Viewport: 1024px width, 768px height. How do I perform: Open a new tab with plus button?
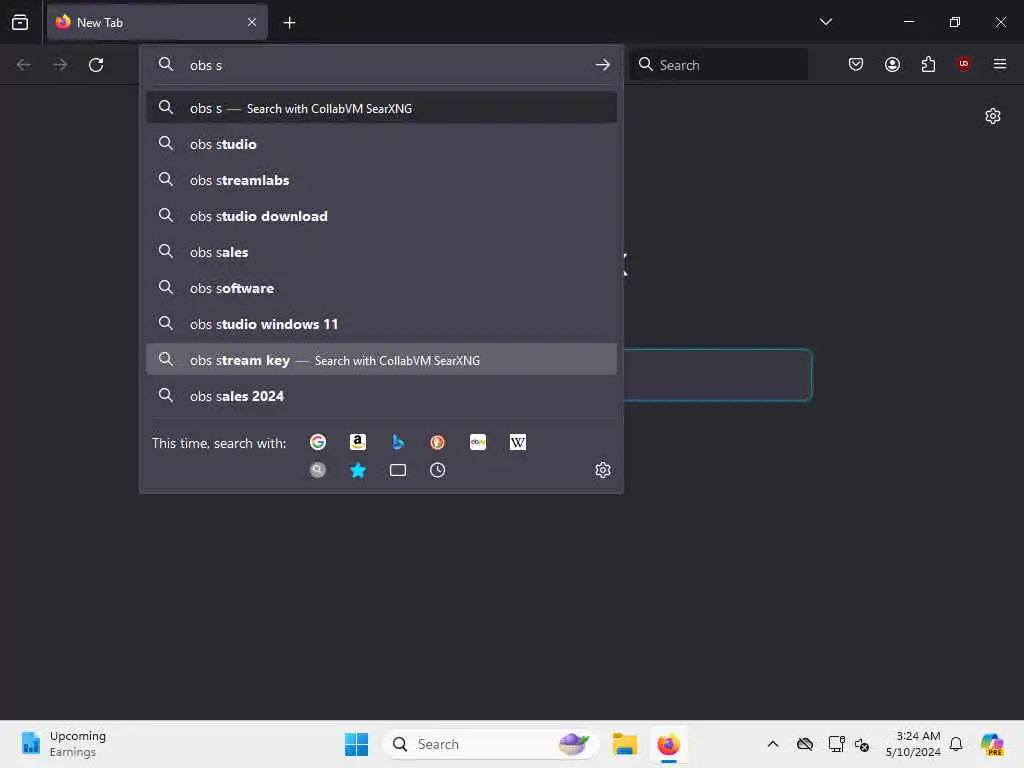point(289,23)
